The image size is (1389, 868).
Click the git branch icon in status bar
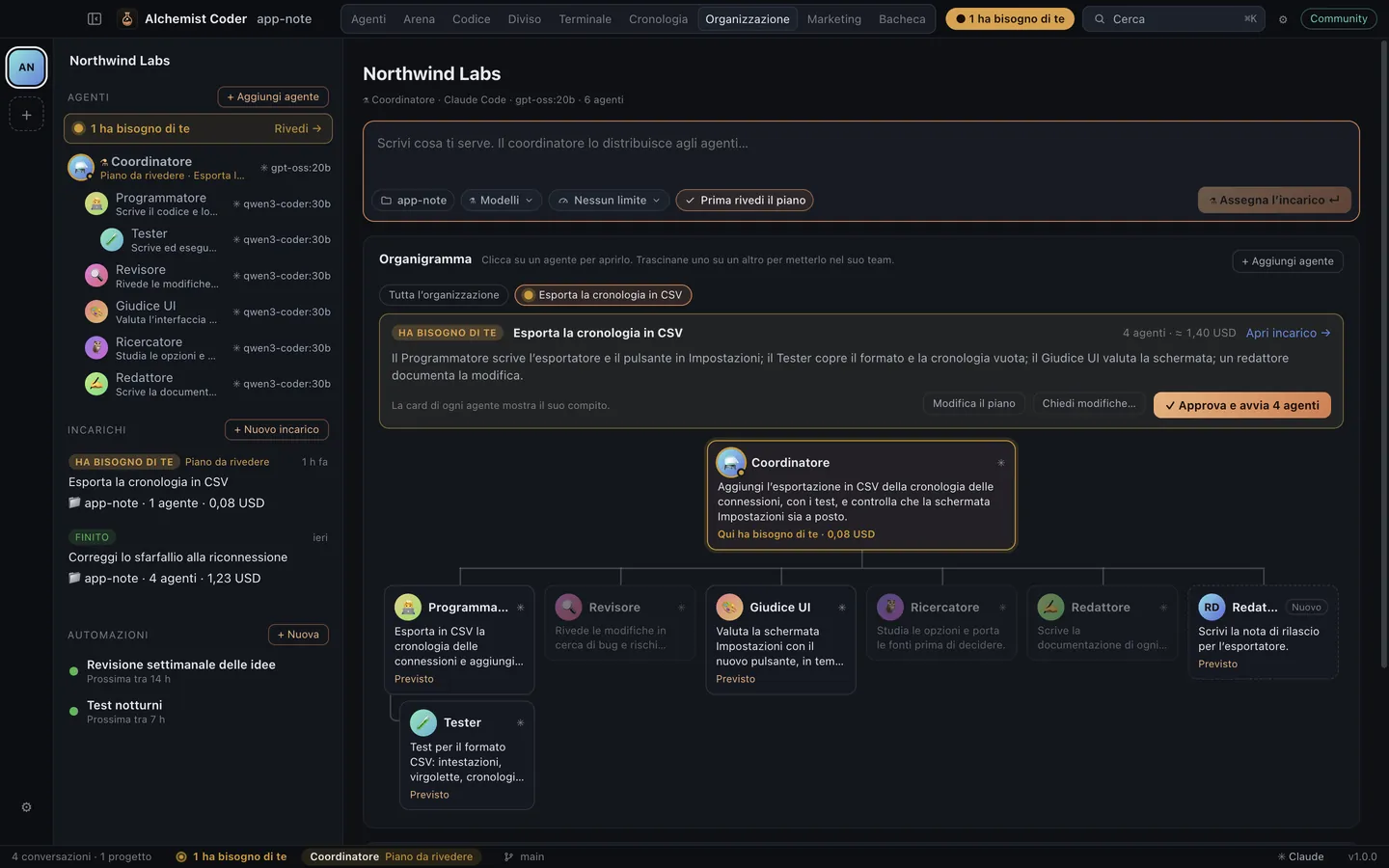508,856
